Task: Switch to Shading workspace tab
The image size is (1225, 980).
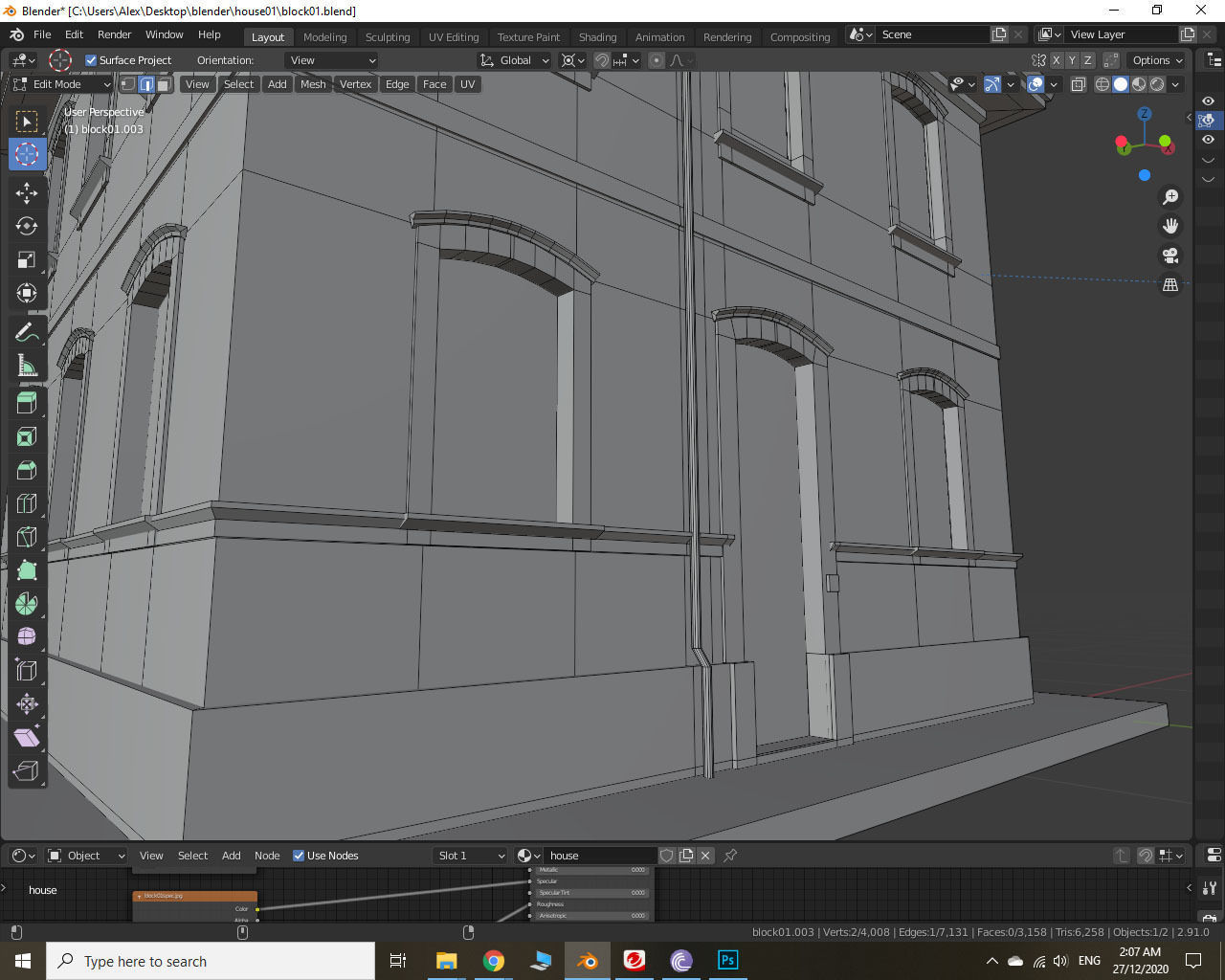Action: [x=597, y=37]
